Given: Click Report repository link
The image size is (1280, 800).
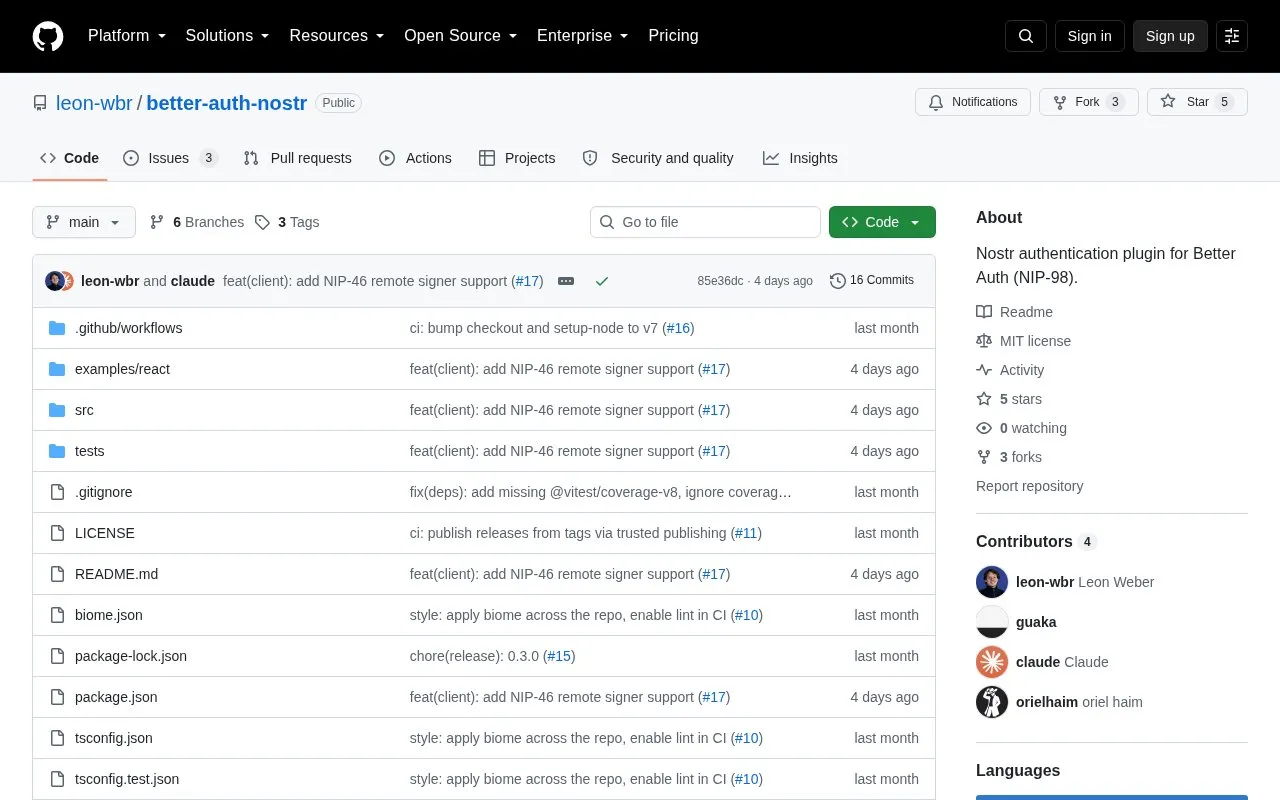Looking at the screenshot, I should pos(1029,486).
